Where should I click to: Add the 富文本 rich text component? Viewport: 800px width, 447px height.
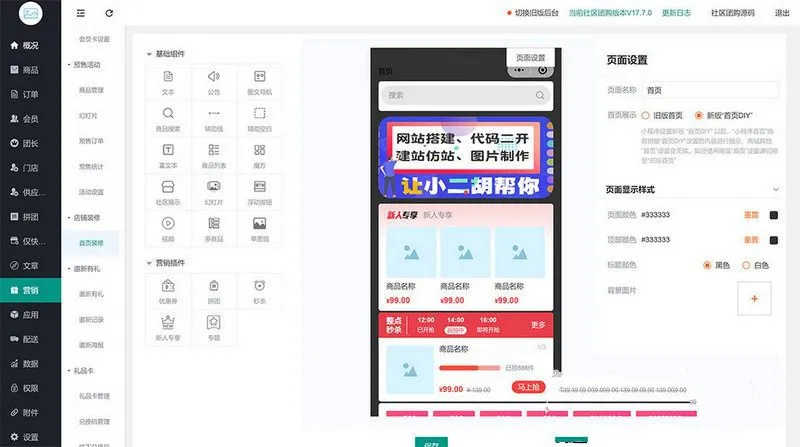point(168,157)
